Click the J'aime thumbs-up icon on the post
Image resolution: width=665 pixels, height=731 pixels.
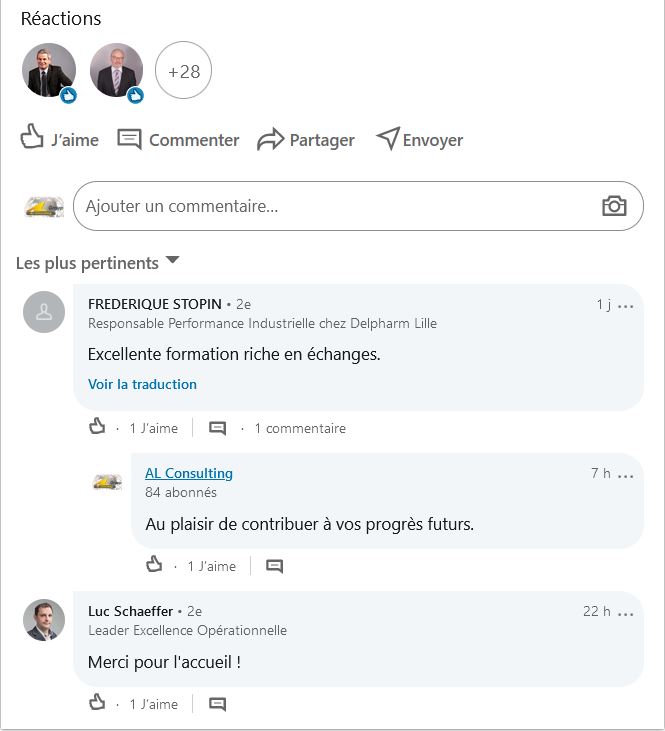pos(32,138)
